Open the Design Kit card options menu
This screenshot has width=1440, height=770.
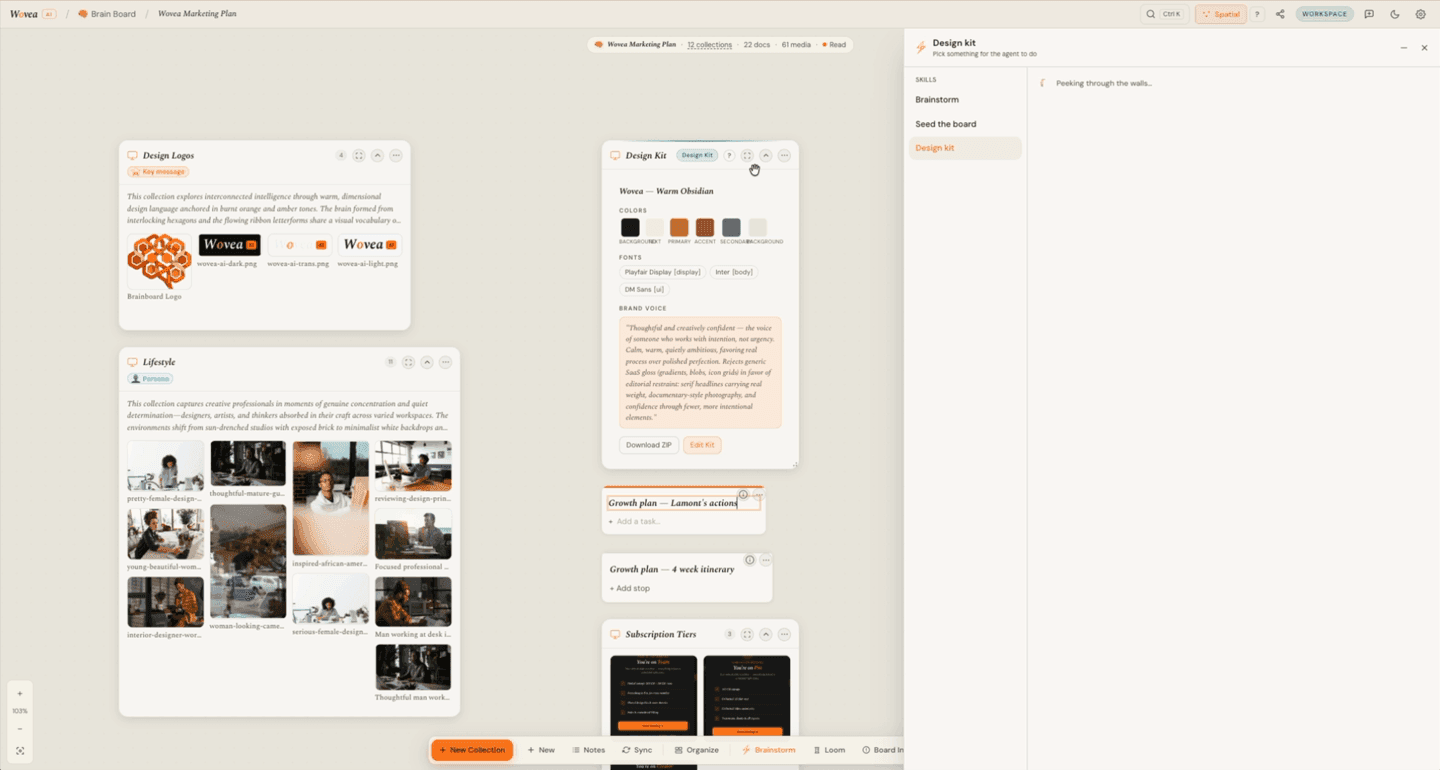784,156
